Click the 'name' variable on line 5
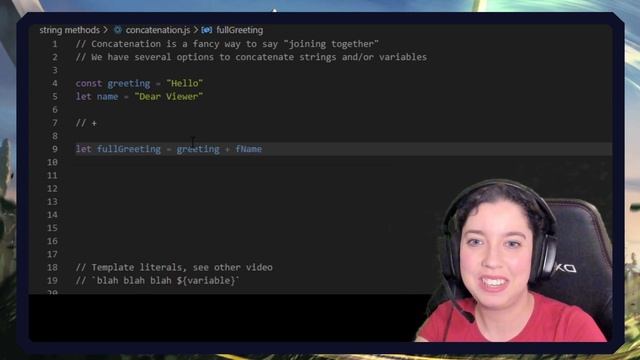640x360 pixels. tap(107, 96)
